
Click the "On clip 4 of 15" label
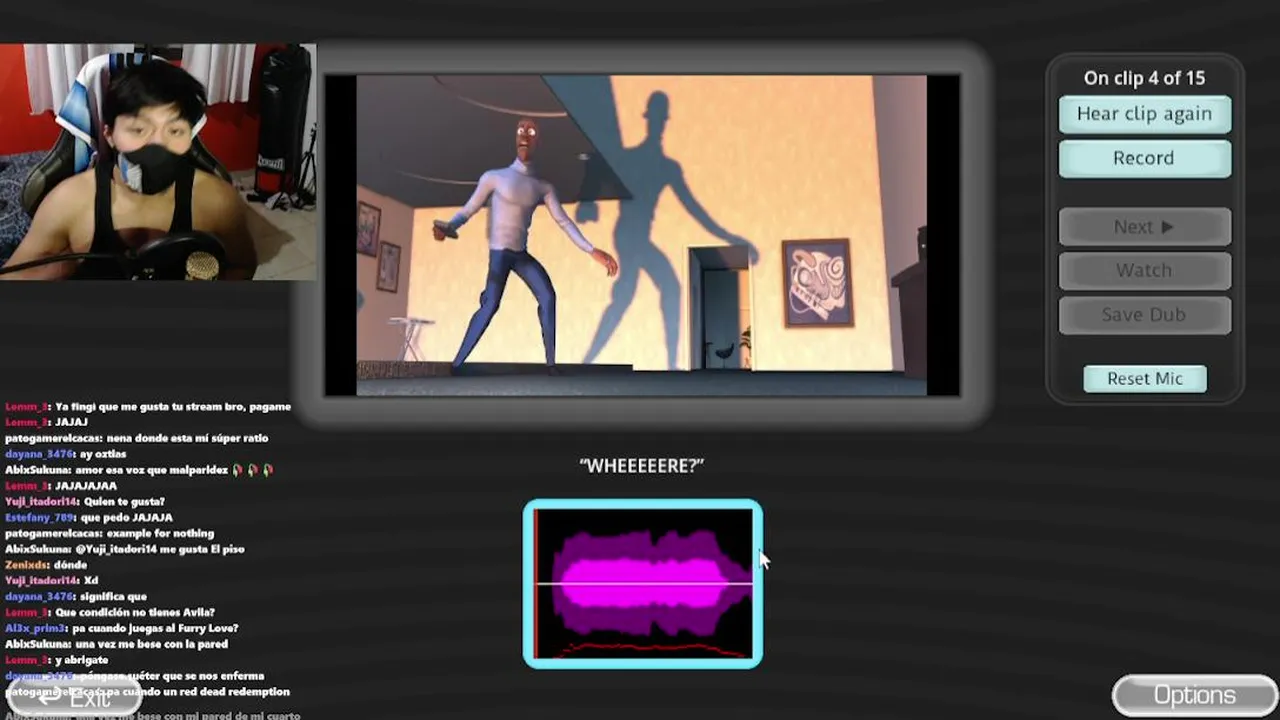1144,78
